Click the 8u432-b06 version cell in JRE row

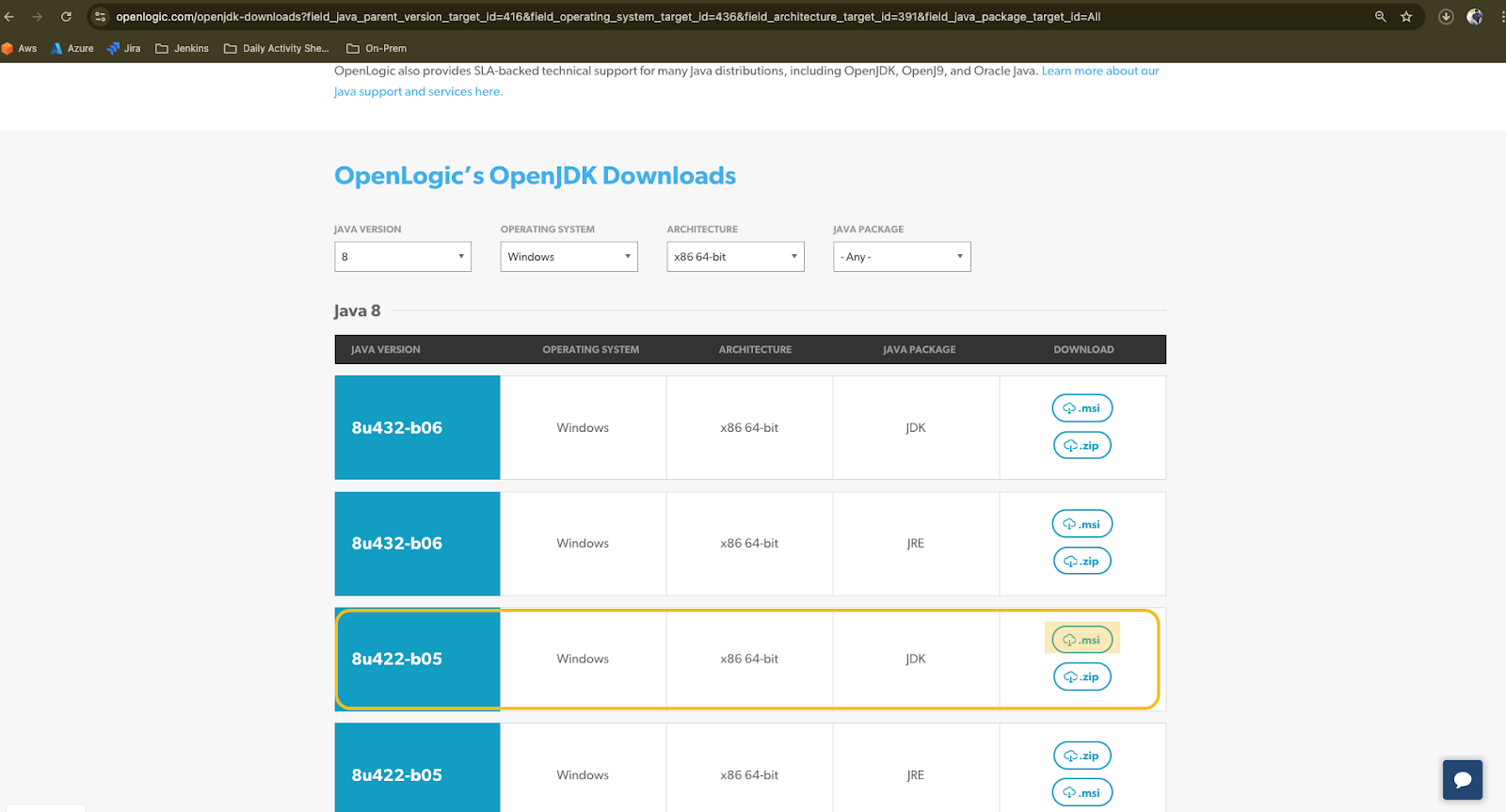click(417, 544)
